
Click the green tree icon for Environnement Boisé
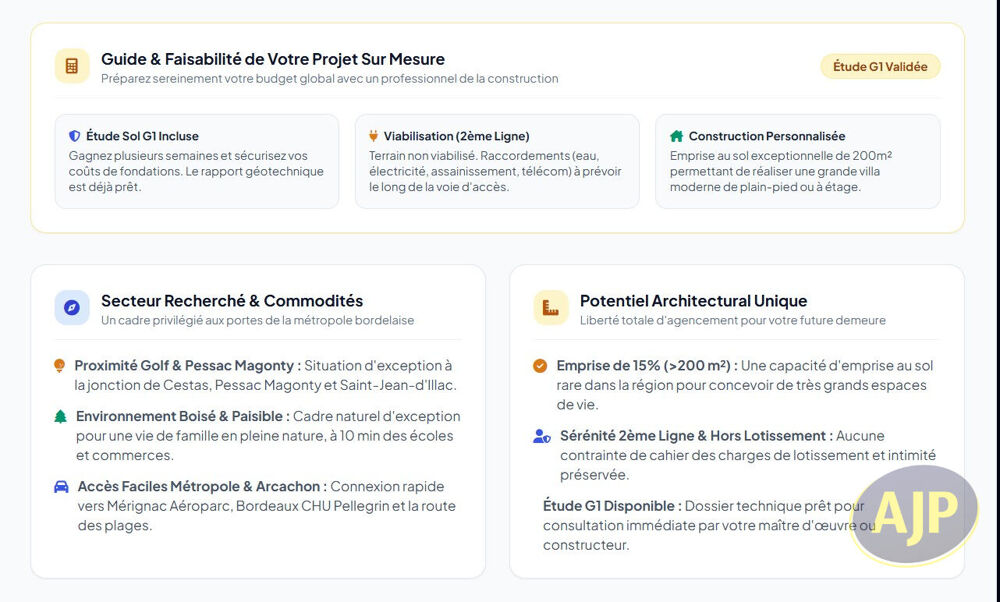click(61, 416)
